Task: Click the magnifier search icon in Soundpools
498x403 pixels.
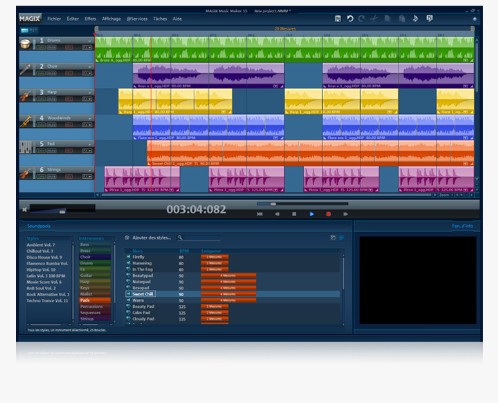Action: (x=180, y=238)
